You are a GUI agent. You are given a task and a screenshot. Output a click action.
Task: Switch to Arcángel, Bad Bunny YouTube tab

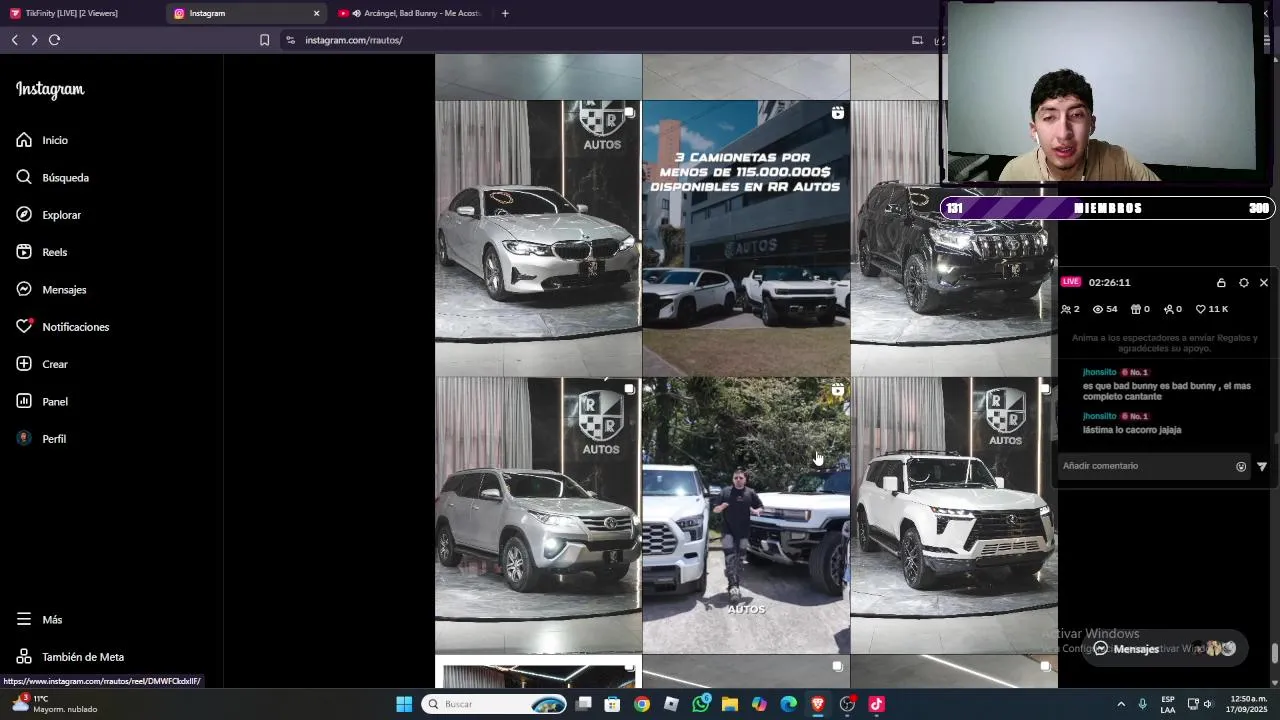click(x=410, y=13)
